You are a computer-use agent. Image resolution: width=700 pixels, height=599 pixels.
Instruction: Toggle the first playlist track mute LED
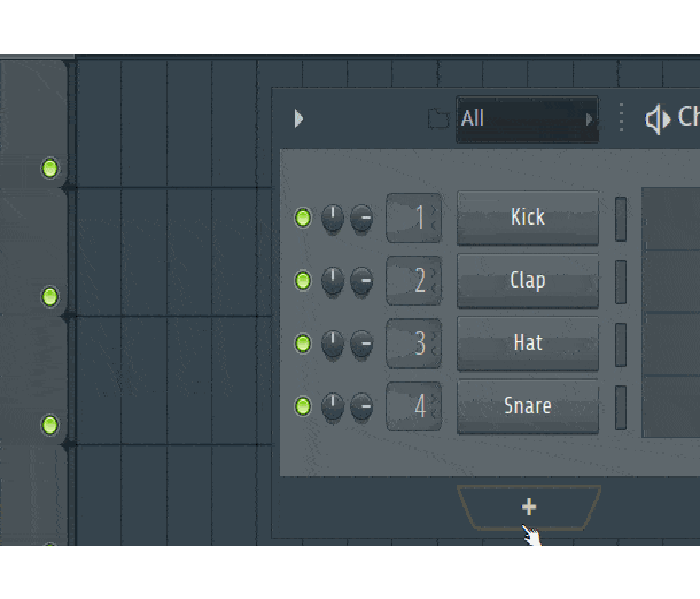click(50, 169)
